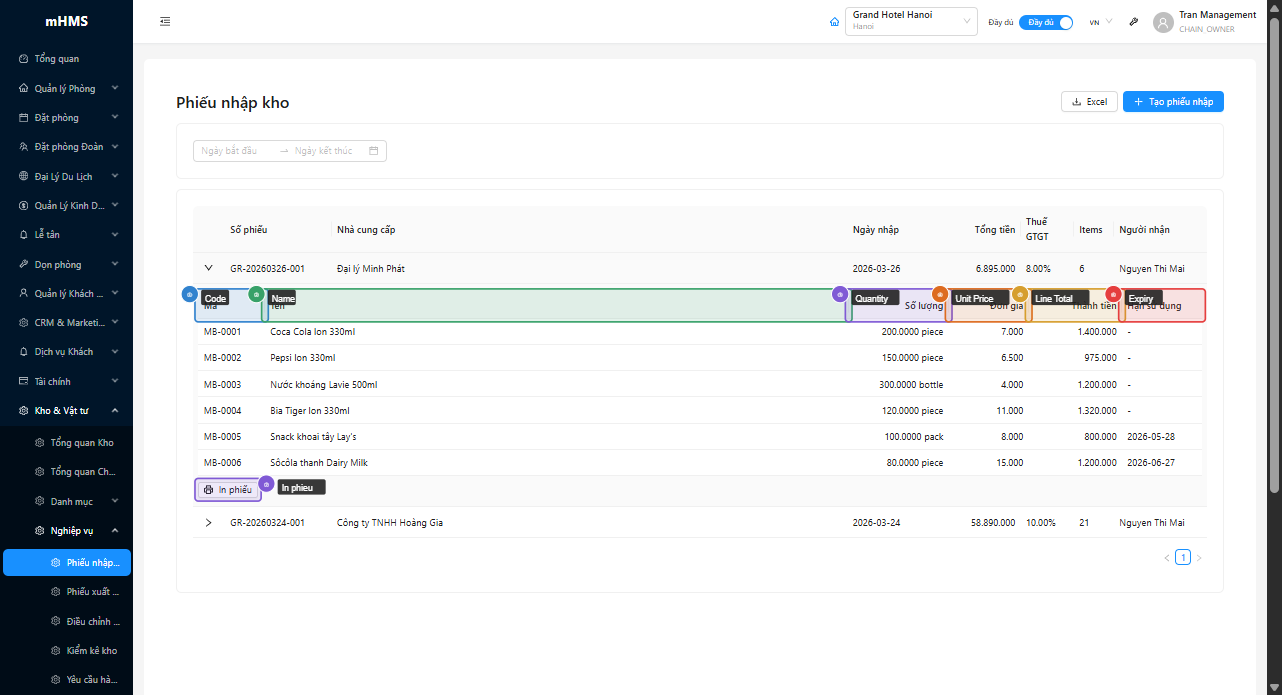Go to Kiểm kê kho menu item

tap(91, 651)
